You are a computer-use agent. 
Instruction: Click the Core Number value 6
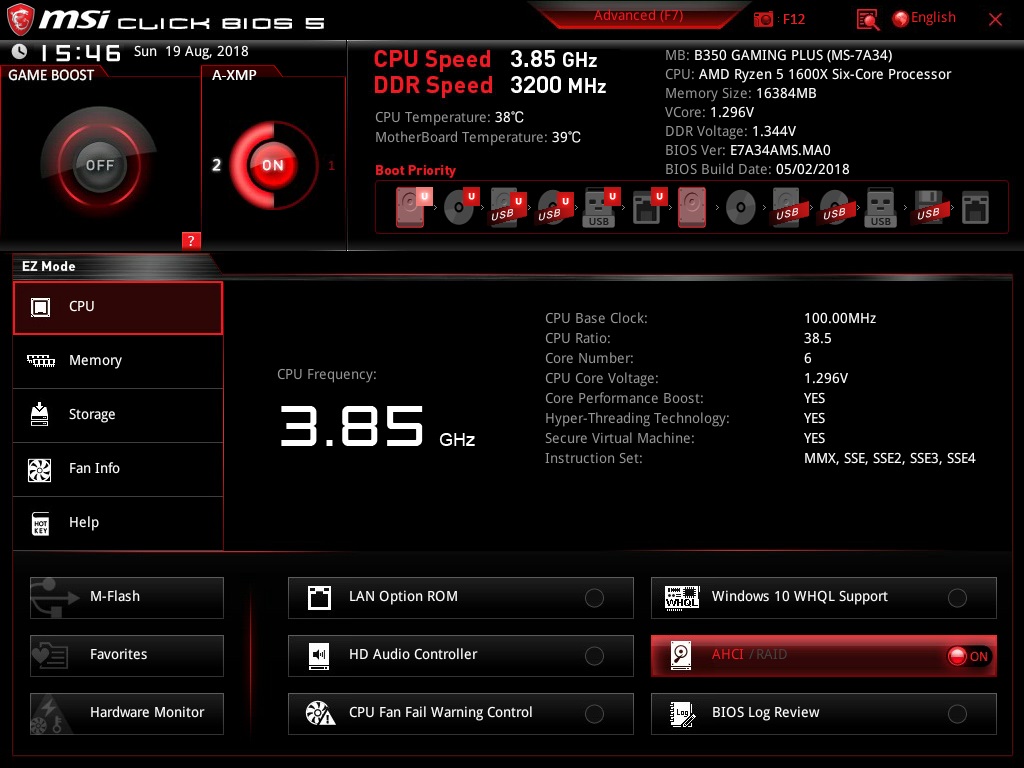point(808,359)
